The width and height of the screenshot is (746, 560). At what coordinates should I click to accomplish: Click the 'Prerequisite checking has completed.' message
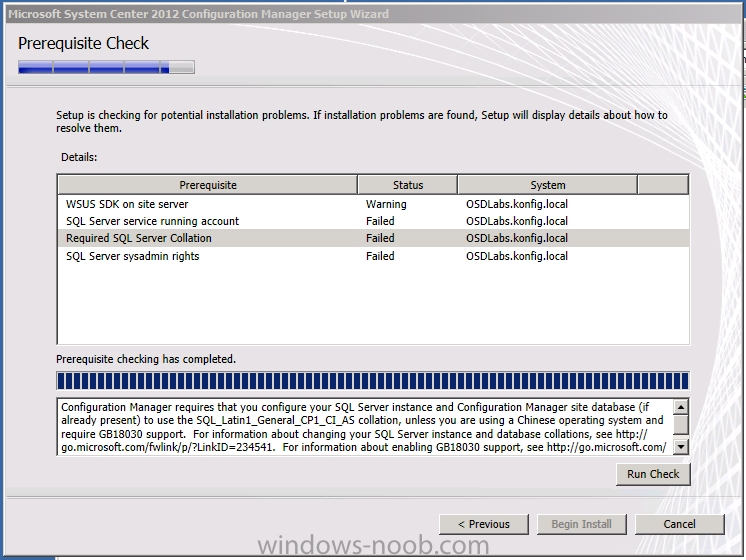[x=146, y=359]
